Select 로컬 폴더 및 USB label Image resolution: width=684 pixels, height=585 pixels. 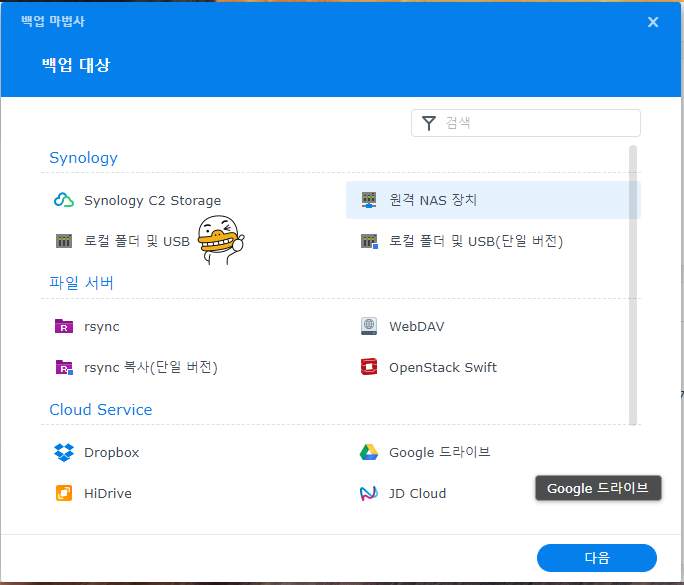(137, 241)
